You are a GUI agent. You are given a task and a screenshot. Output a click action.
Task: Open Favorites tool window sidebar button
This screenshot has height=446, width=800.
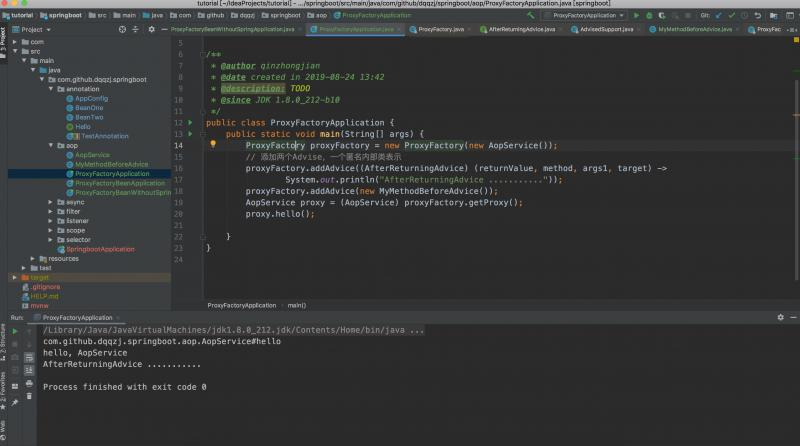[x=3, y=390]
